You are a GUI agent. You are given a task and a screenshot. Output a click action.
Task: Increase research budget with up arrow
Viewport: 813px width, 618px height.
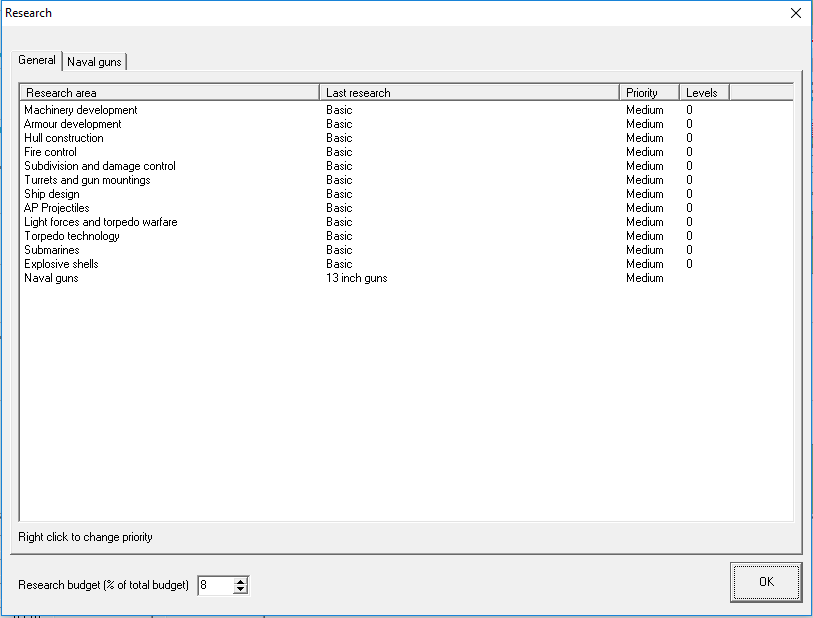point(240,581)
